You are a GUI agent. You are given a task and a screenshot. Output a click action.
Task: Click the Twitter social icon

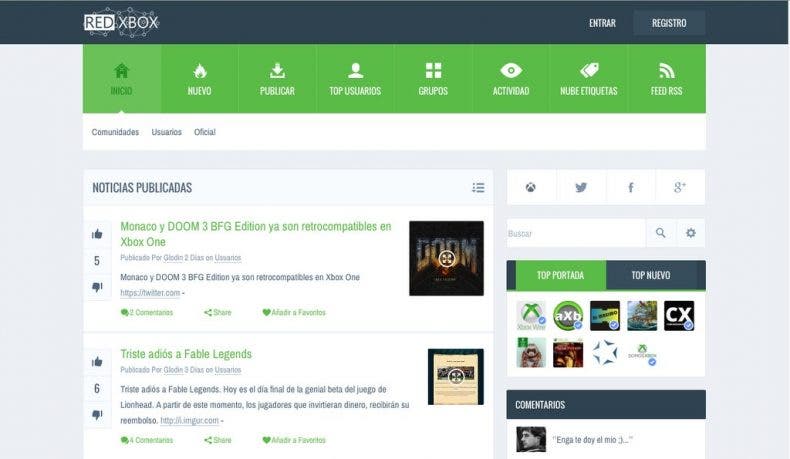581,187
